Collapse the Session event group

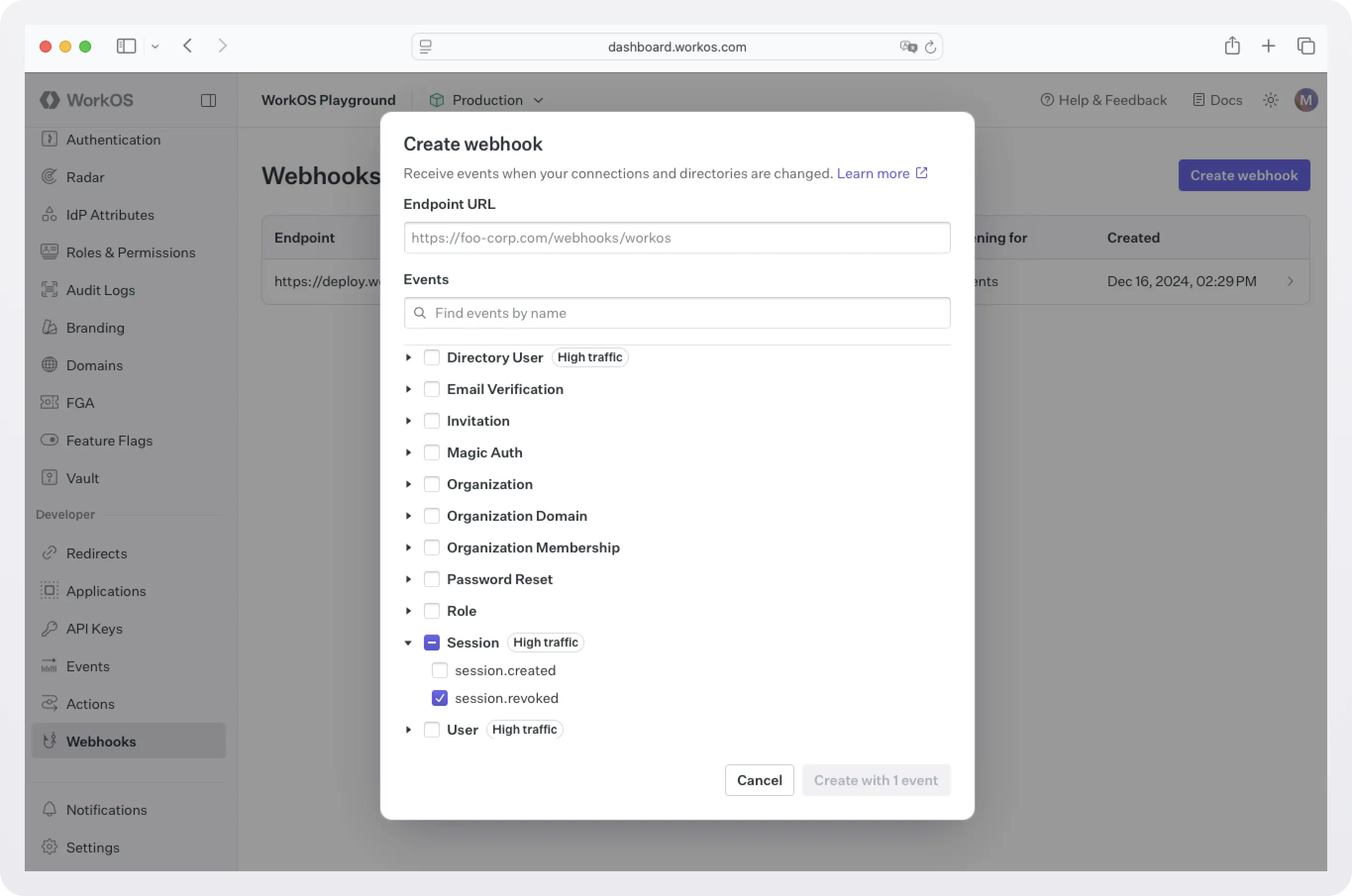(x=408, y=643)
